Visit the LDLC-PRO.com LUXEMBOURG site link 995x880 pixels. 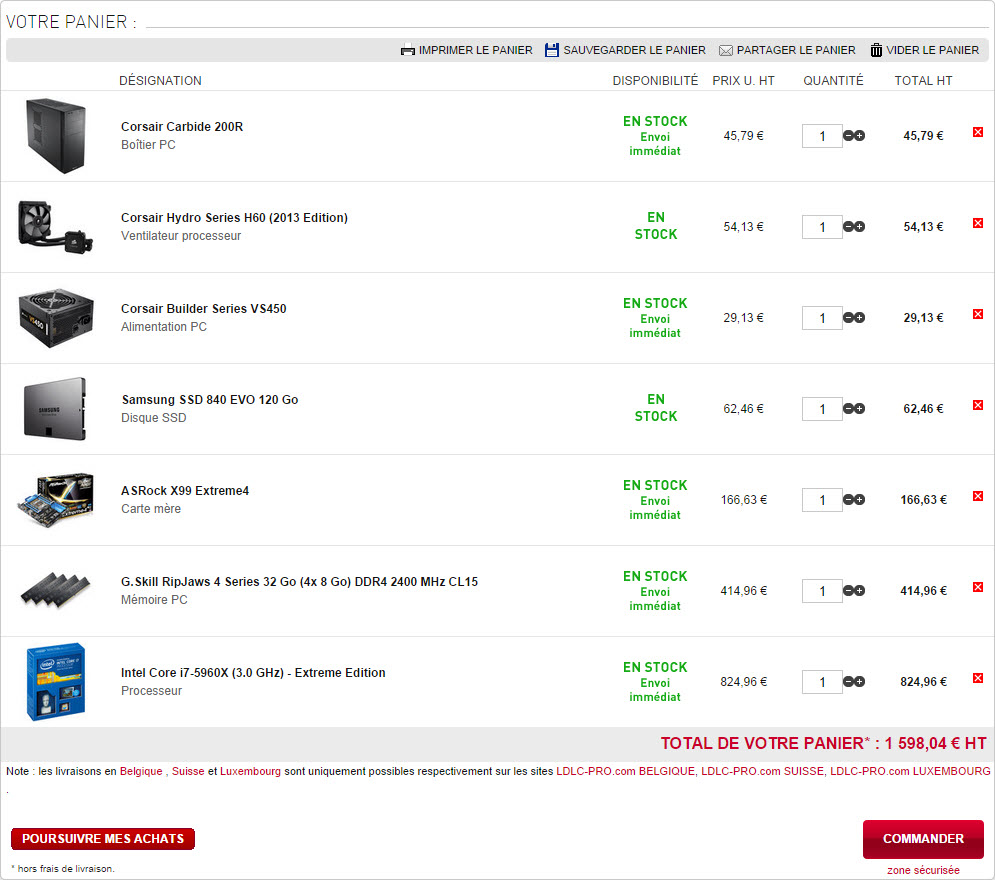tap(910, 772)
